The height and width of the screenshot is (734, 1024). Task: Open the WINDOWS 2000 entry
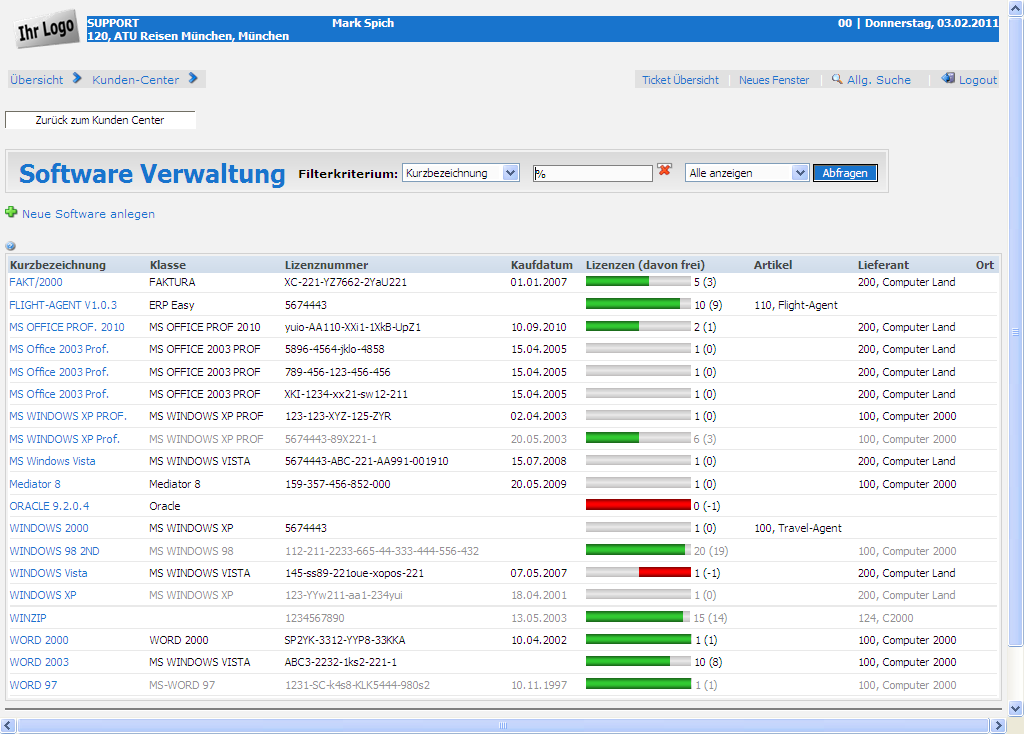[x=49, y=528]
